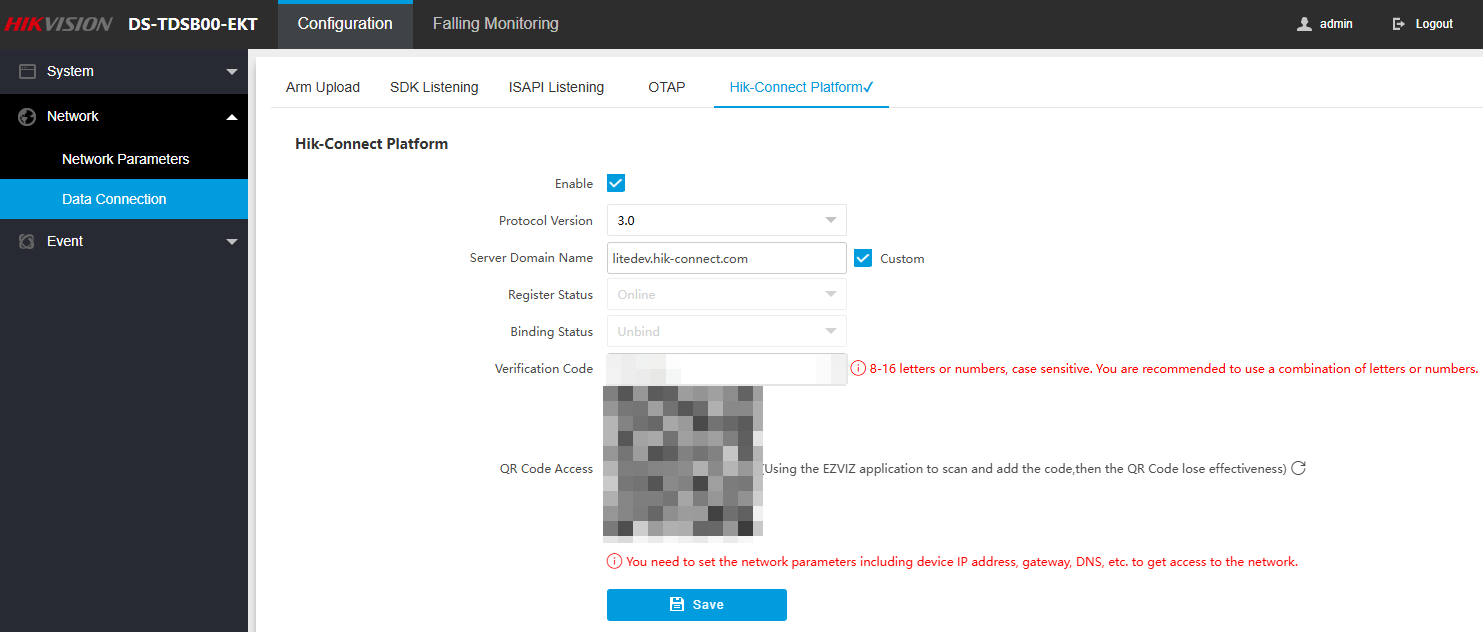Click the admin user icon
Screen dimensions: 1483x632
point(1304,24)
